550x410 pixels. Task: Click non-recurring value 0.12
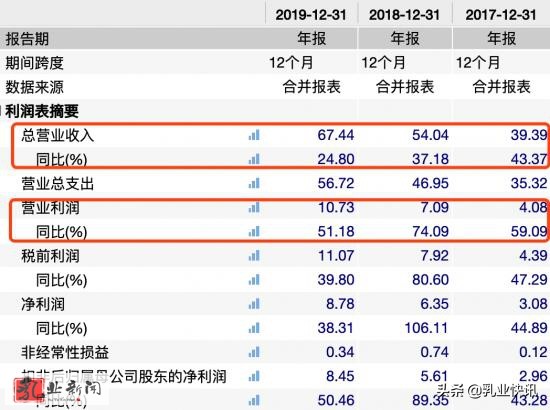coord(533,352)
